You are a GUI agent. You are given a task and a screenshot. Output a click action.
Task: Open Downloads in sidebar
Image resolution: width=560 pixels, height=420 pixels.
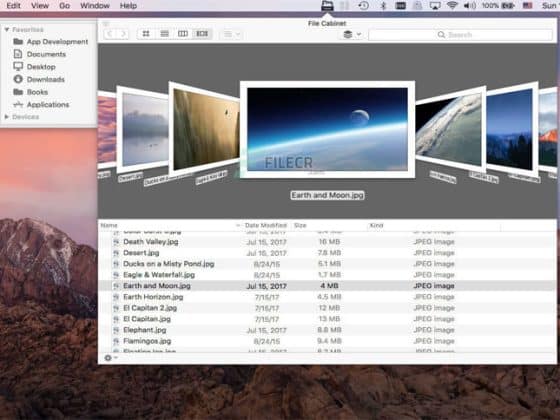39,79
